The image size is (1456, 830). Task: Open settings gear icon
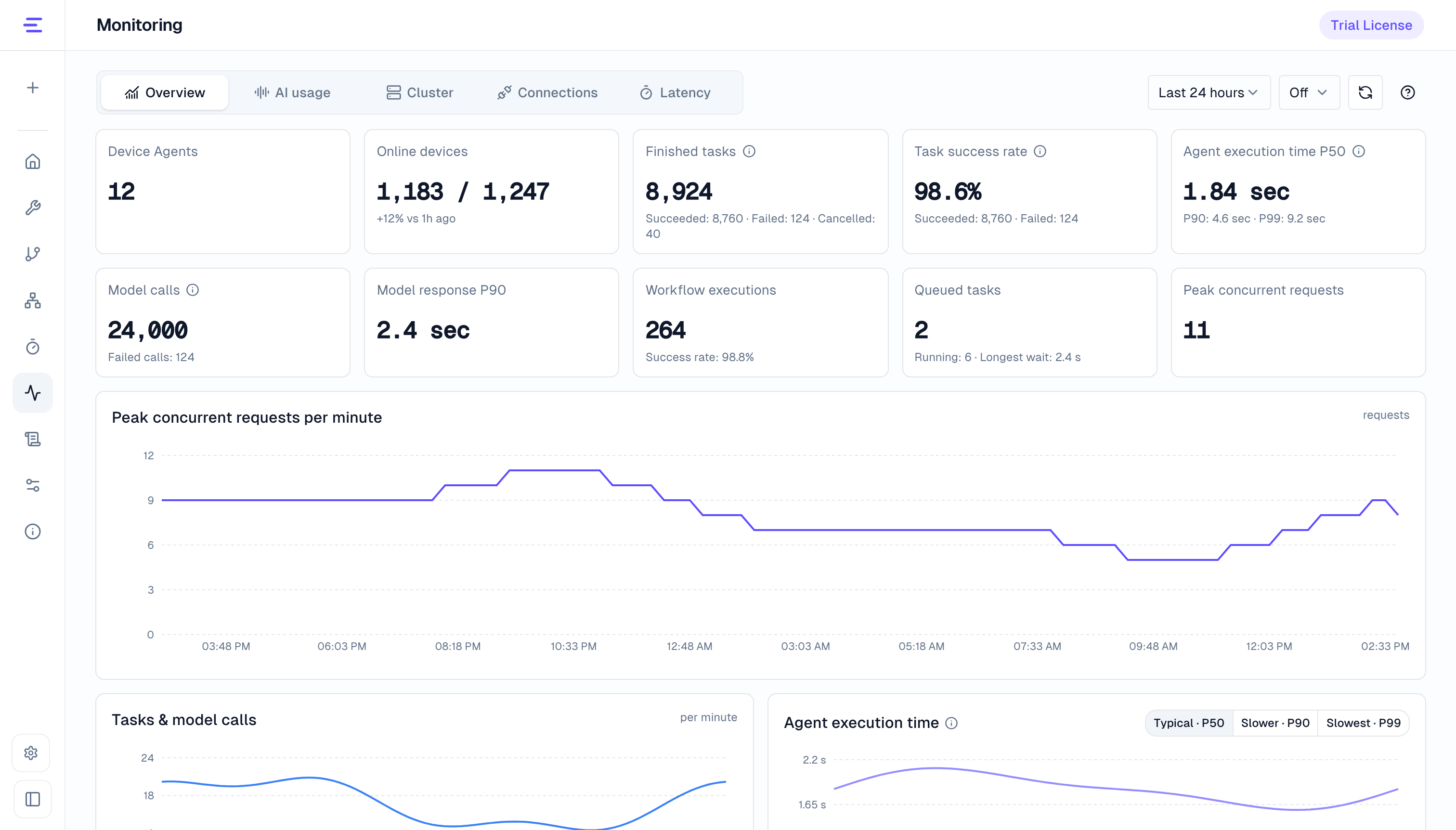click(31, 753)
